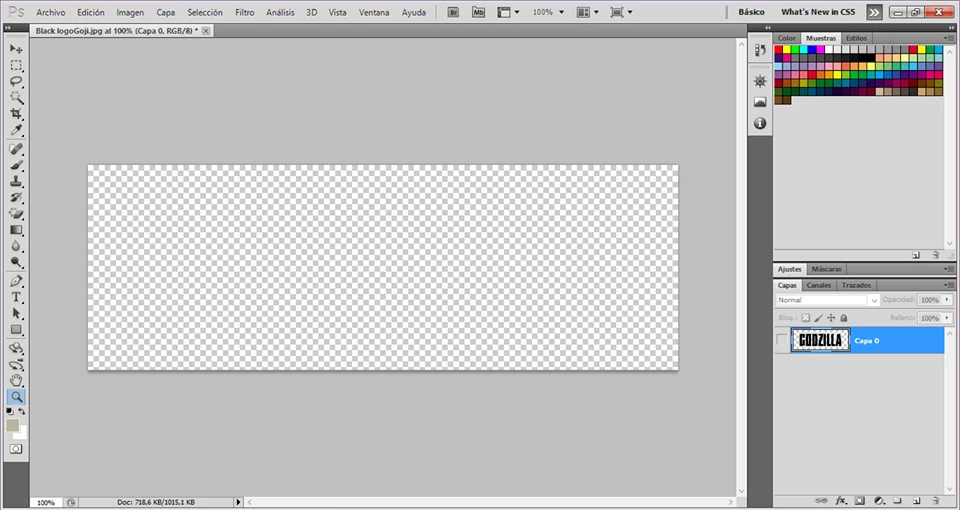The height and width of the screenshot is (510, 960).
Task: Launch Mini Bridge with Mb button
Action: click(x=478, y=12)
